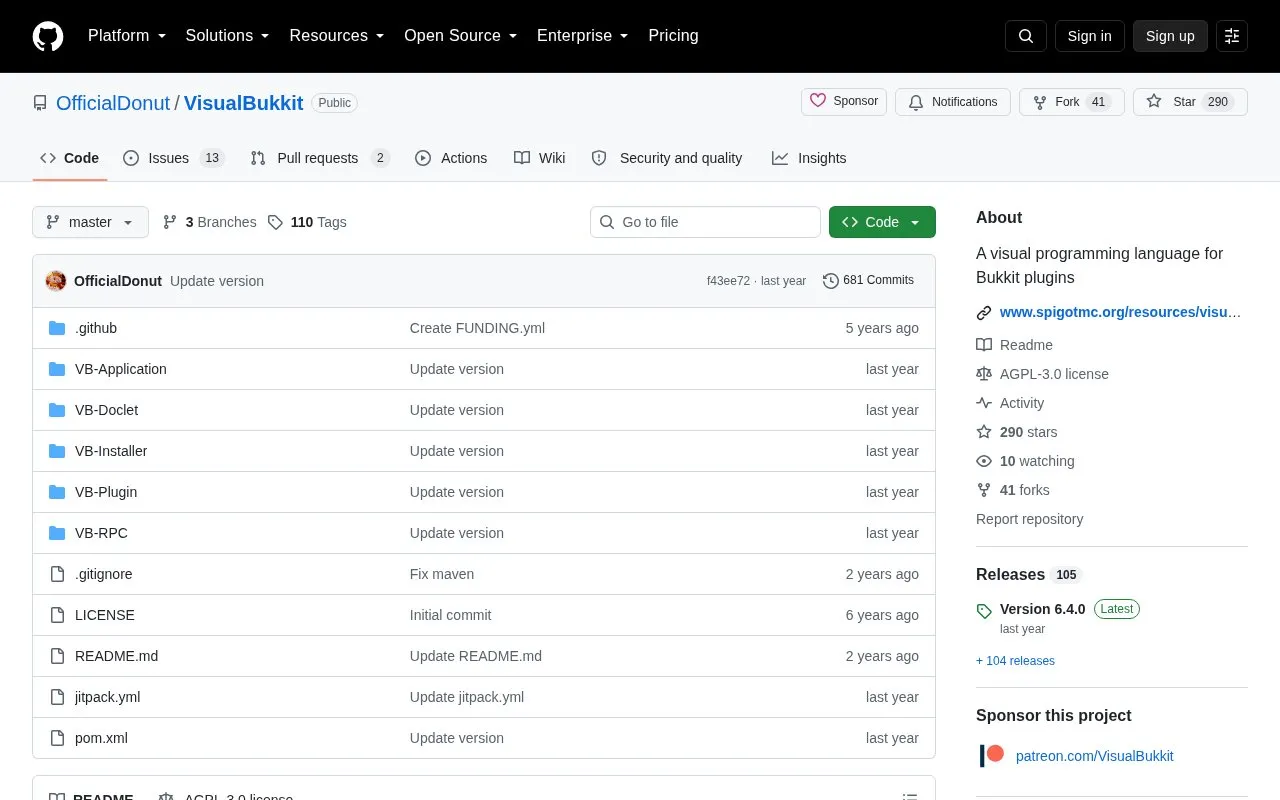This screenshot has height=800, width=1280.
Task: Open the GitHub home logo
Action: click(48, 36)
